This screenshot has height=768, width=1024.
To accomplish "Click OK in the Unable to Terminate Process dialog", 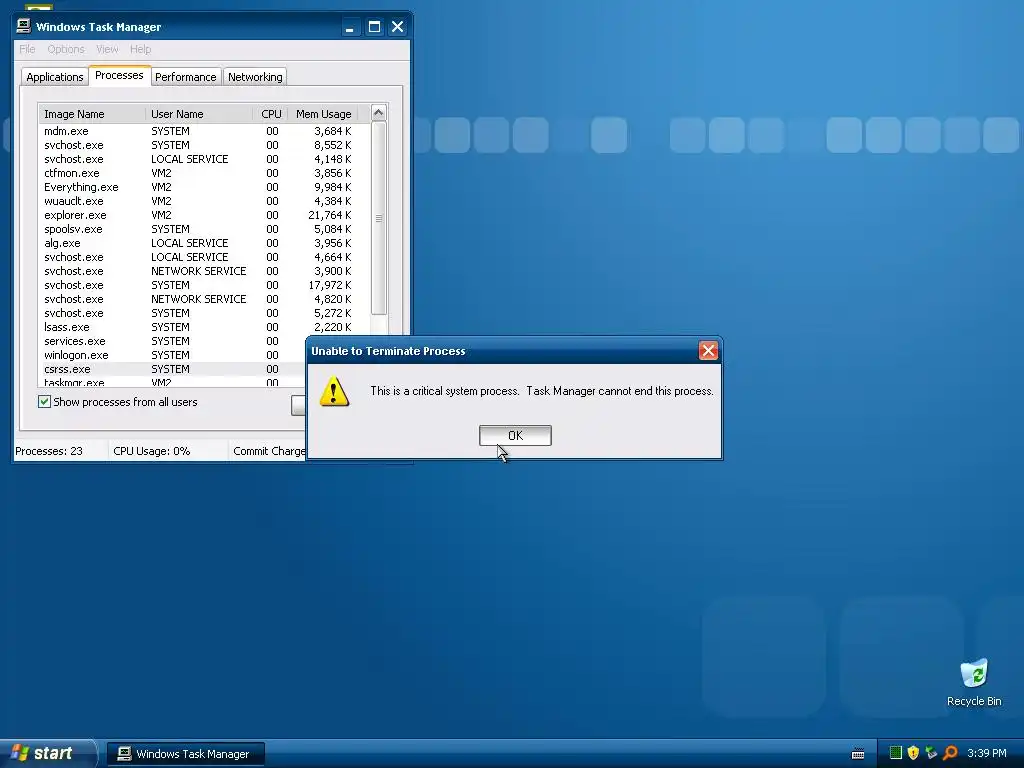I will pyautogui.click(x=515, y=436).
